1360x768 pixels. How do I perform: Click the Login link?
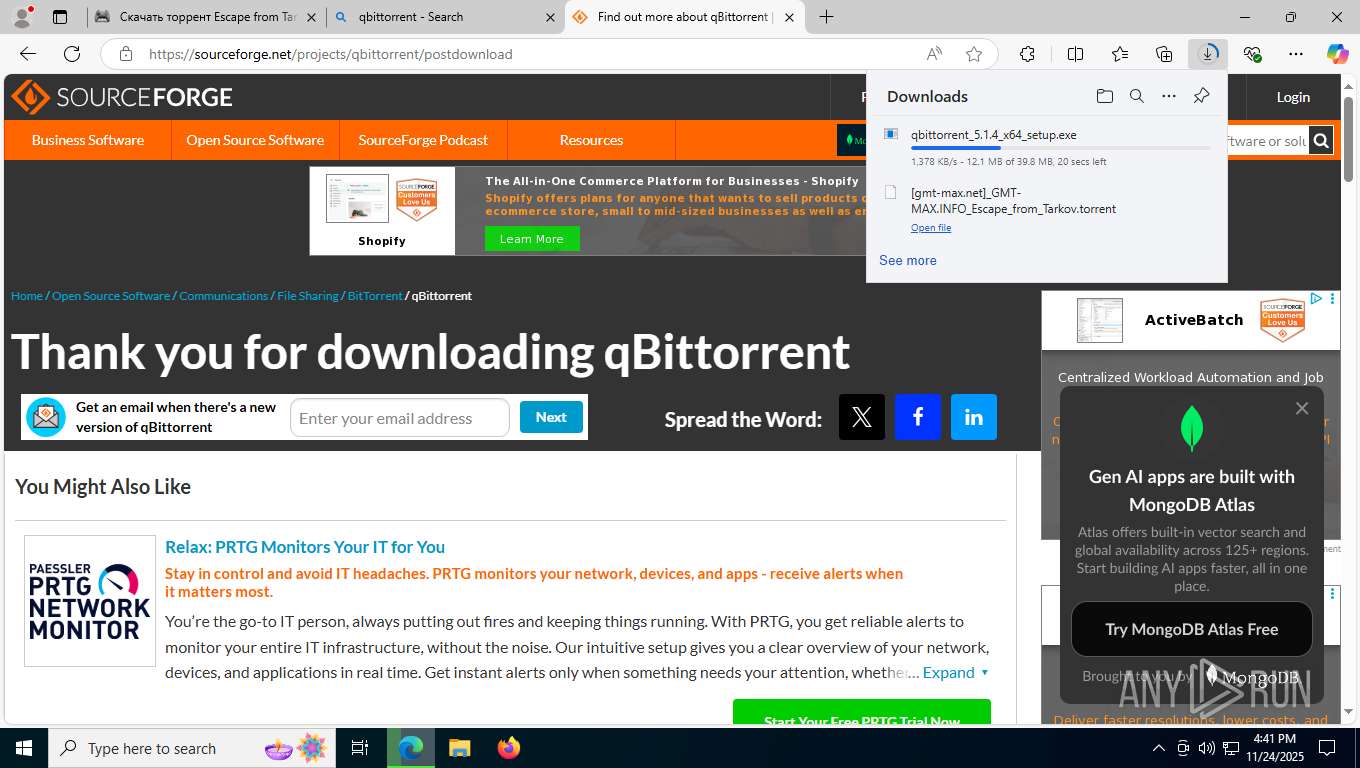click(1293, 97)
